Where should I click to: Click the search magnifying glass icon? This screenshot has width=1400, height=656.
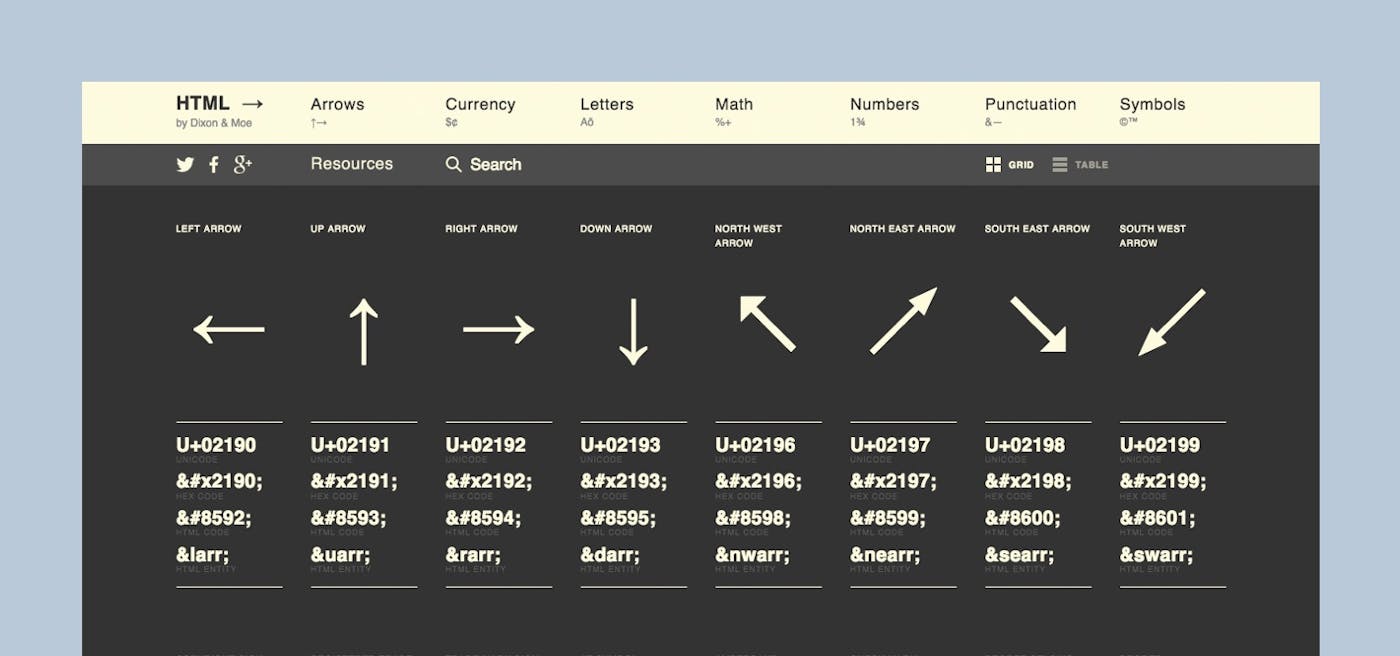453,164
